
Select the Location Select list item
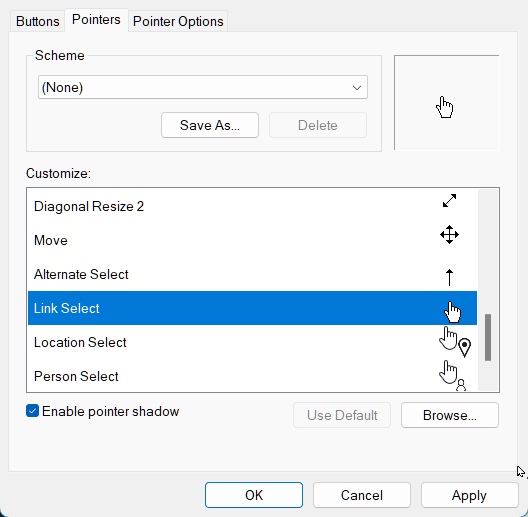click(x=252, y=342)
